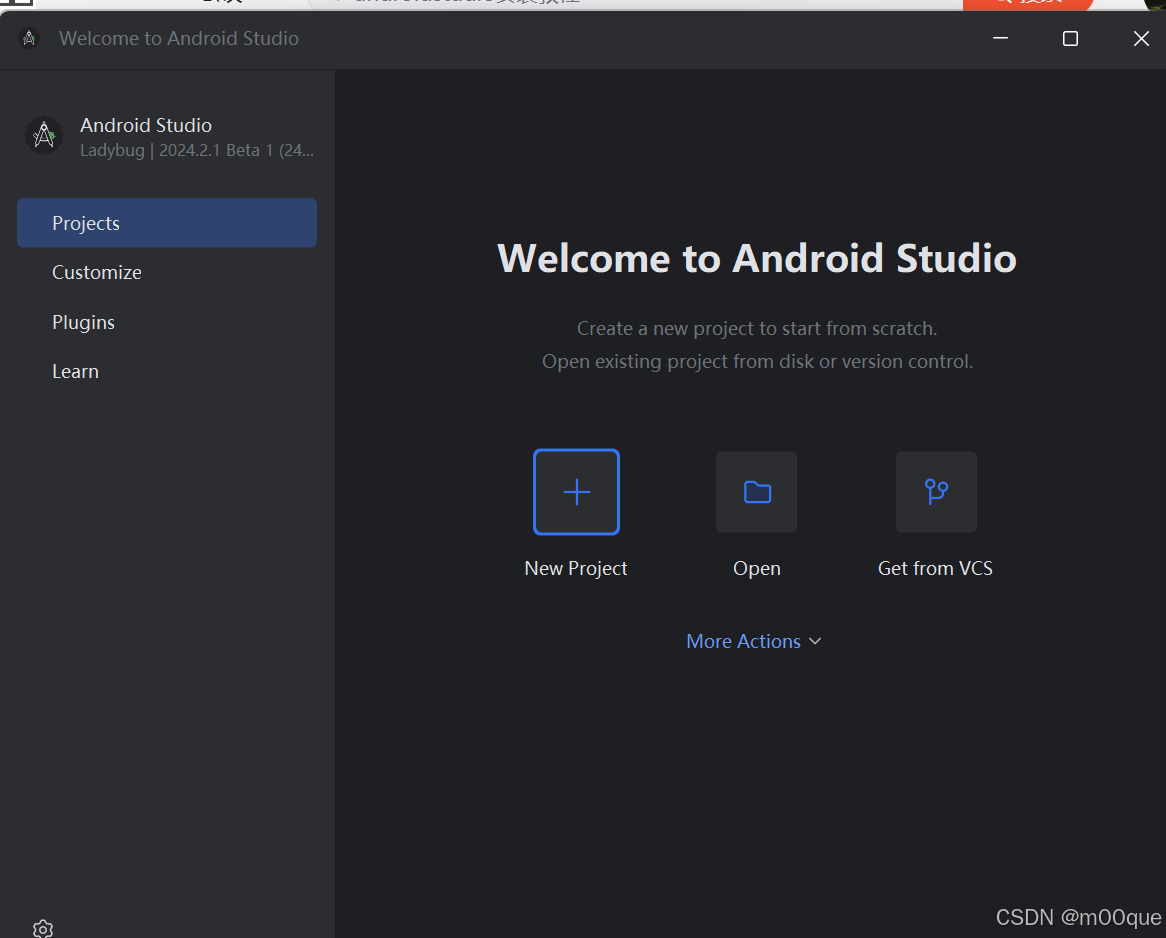Click the red search button at the top
The image size is (1166, 938).
coord(1028,5)
